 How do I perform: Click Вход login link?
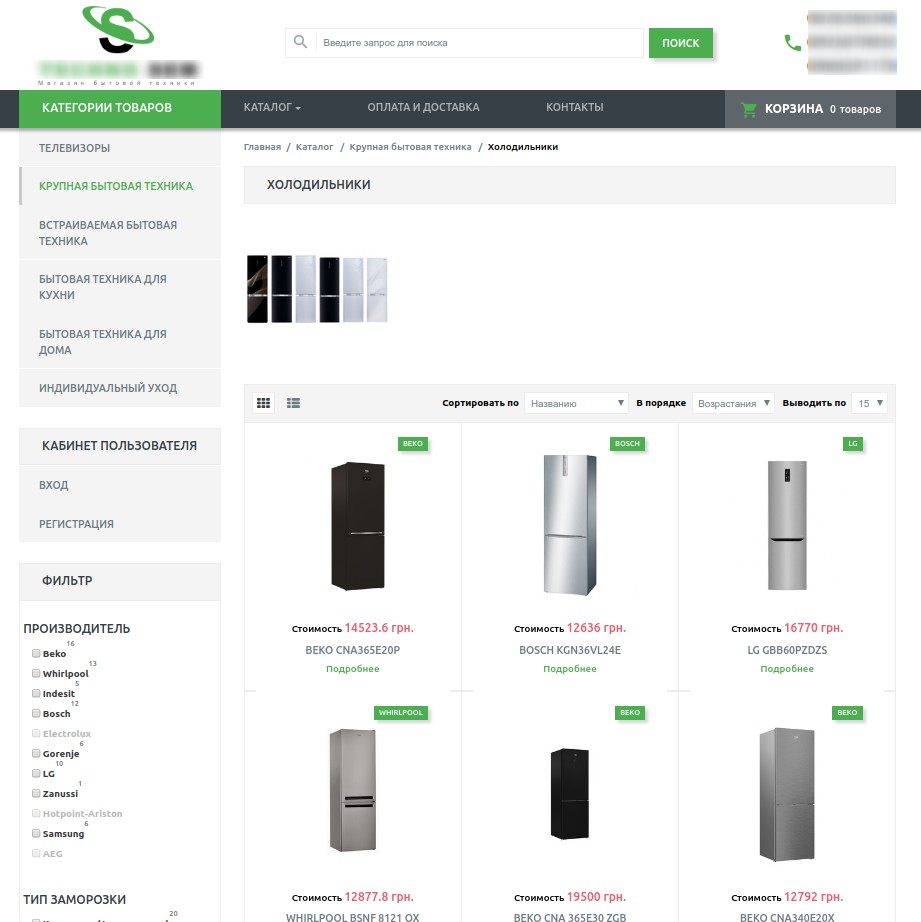point(54,485)
